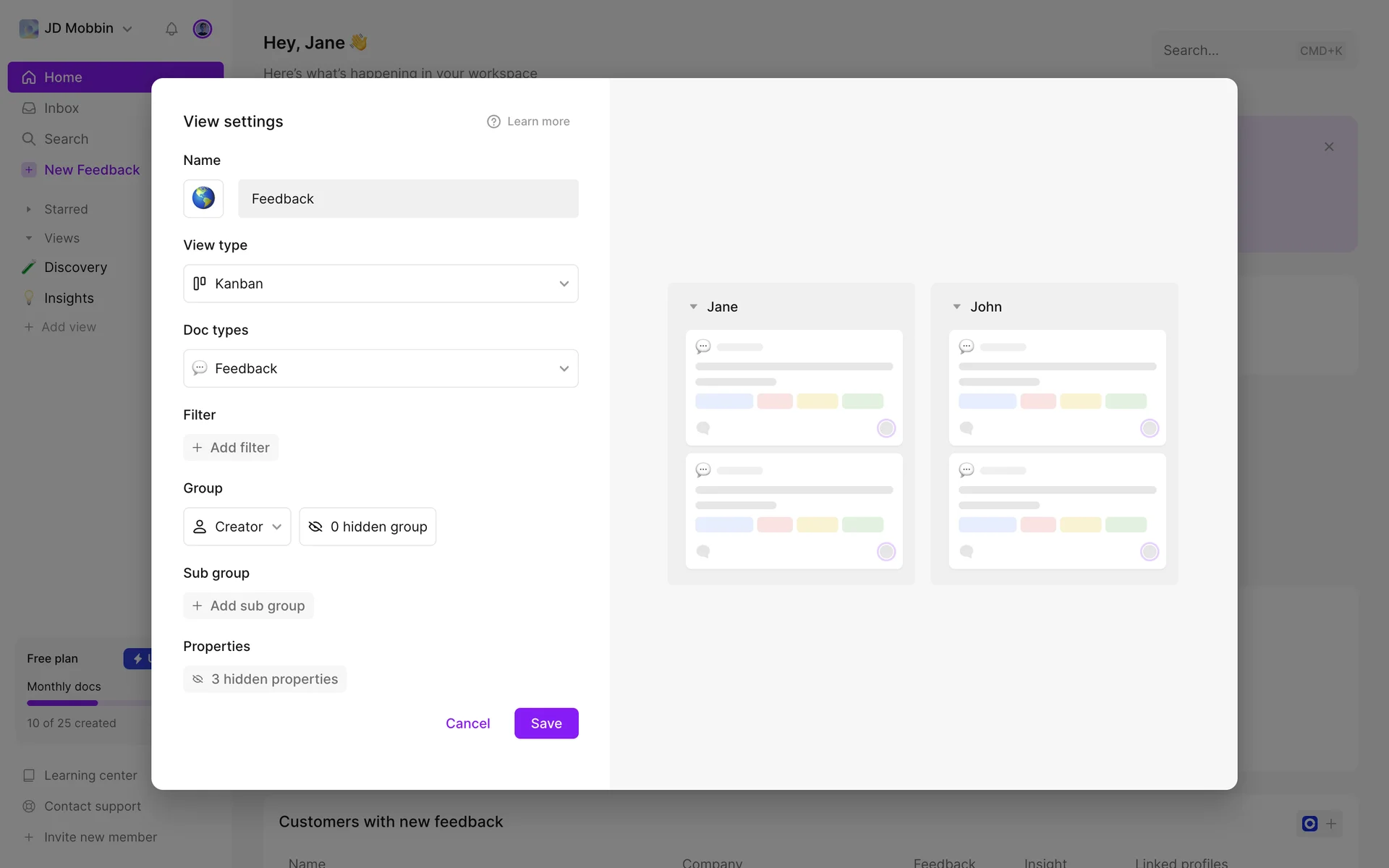Collapse the John kanban column
1389x868 pixels.
pos(956,307)
